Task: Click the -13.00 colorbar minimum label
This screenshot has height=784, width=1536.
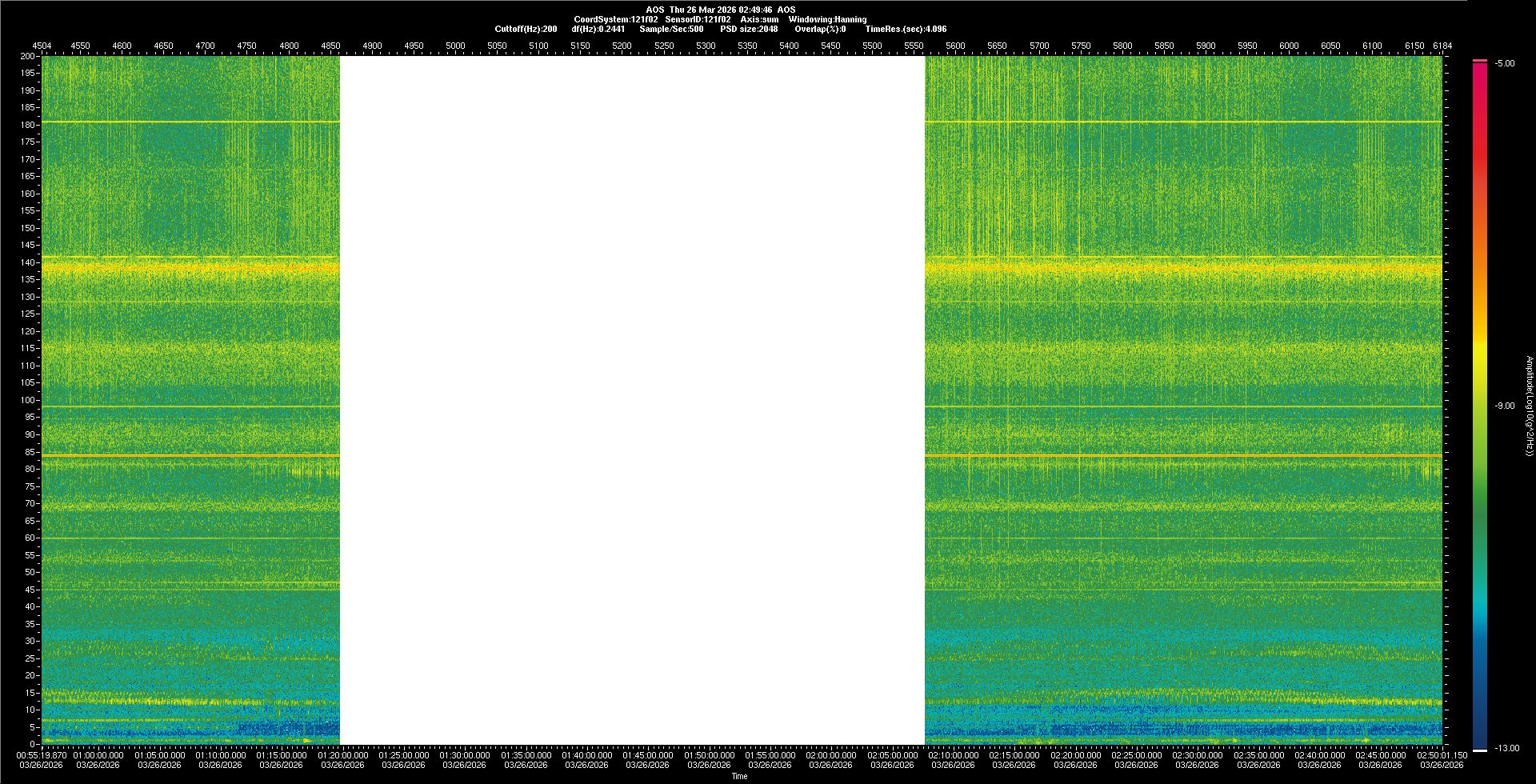Action: coord(1506,749)
